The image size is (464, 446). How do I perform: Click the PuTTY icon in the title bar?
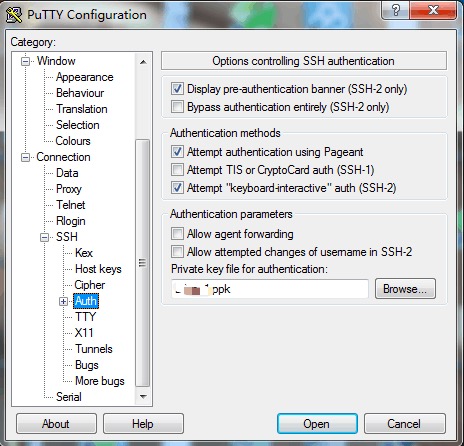tap(14, 15)
